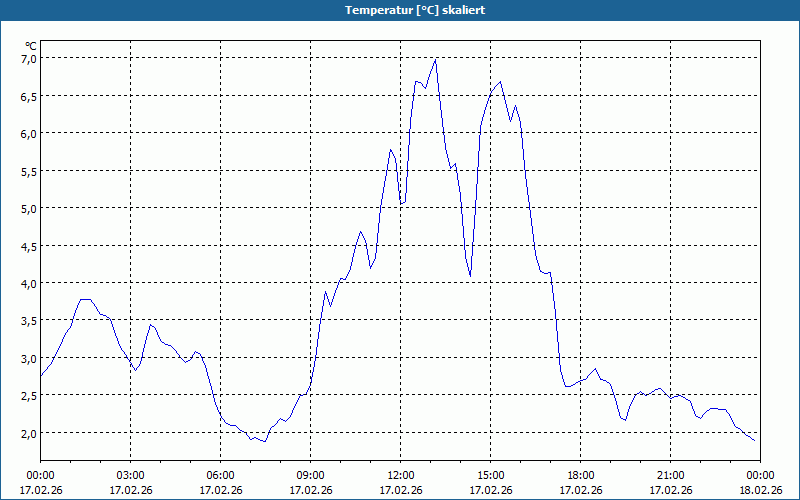This screenshot has height=500, width=800.
Task: Click the 2,5 y-axis label
Action: 29,396
